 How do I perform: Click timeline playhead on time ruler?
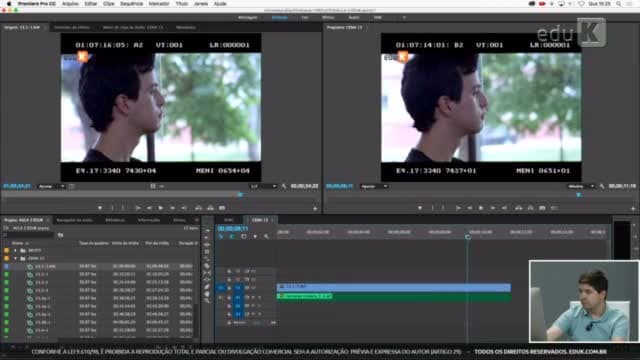point(468,236)
